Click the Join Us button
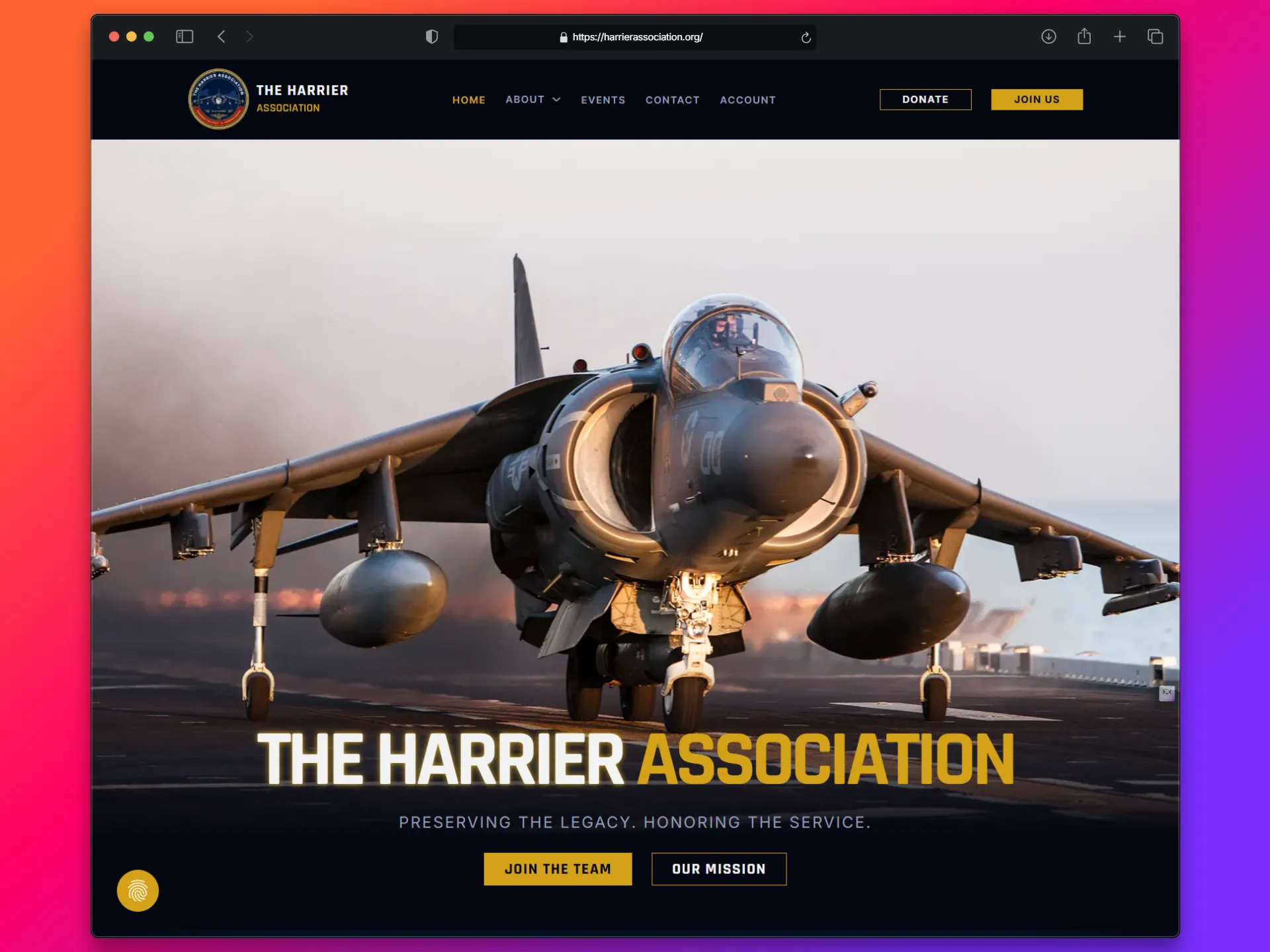 (1037, 99)
